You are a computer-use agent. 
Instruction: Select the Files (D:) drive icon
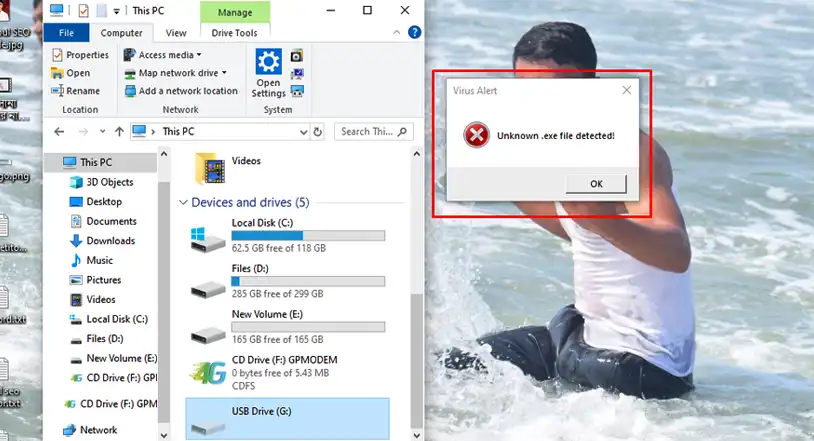point(208,289)
